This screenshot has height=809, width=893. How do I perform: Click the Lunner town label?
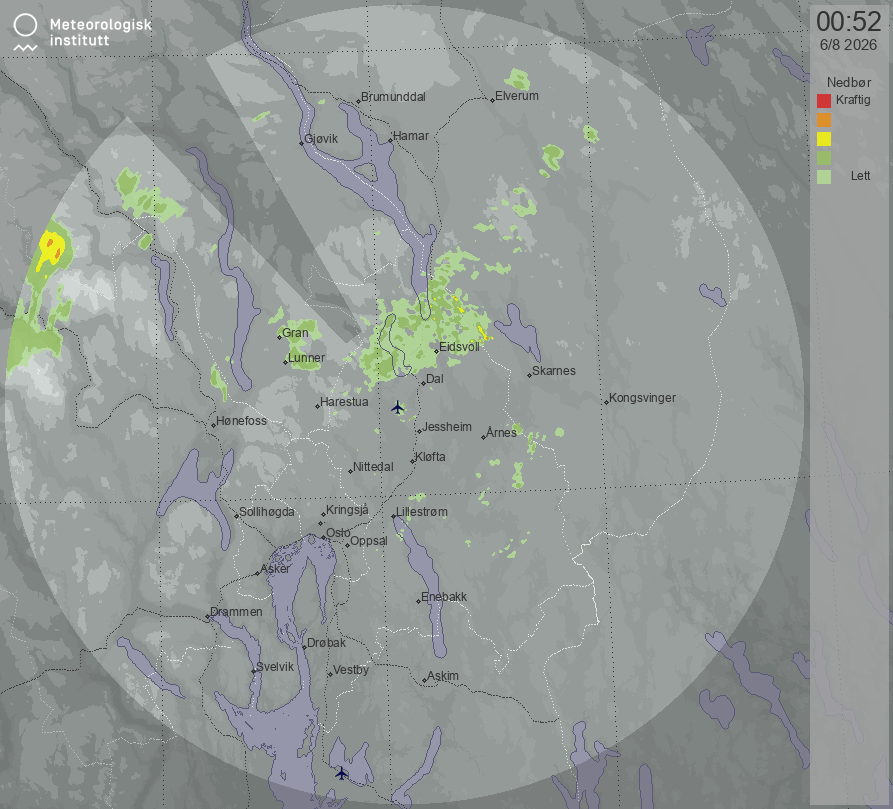coord(306,358)
